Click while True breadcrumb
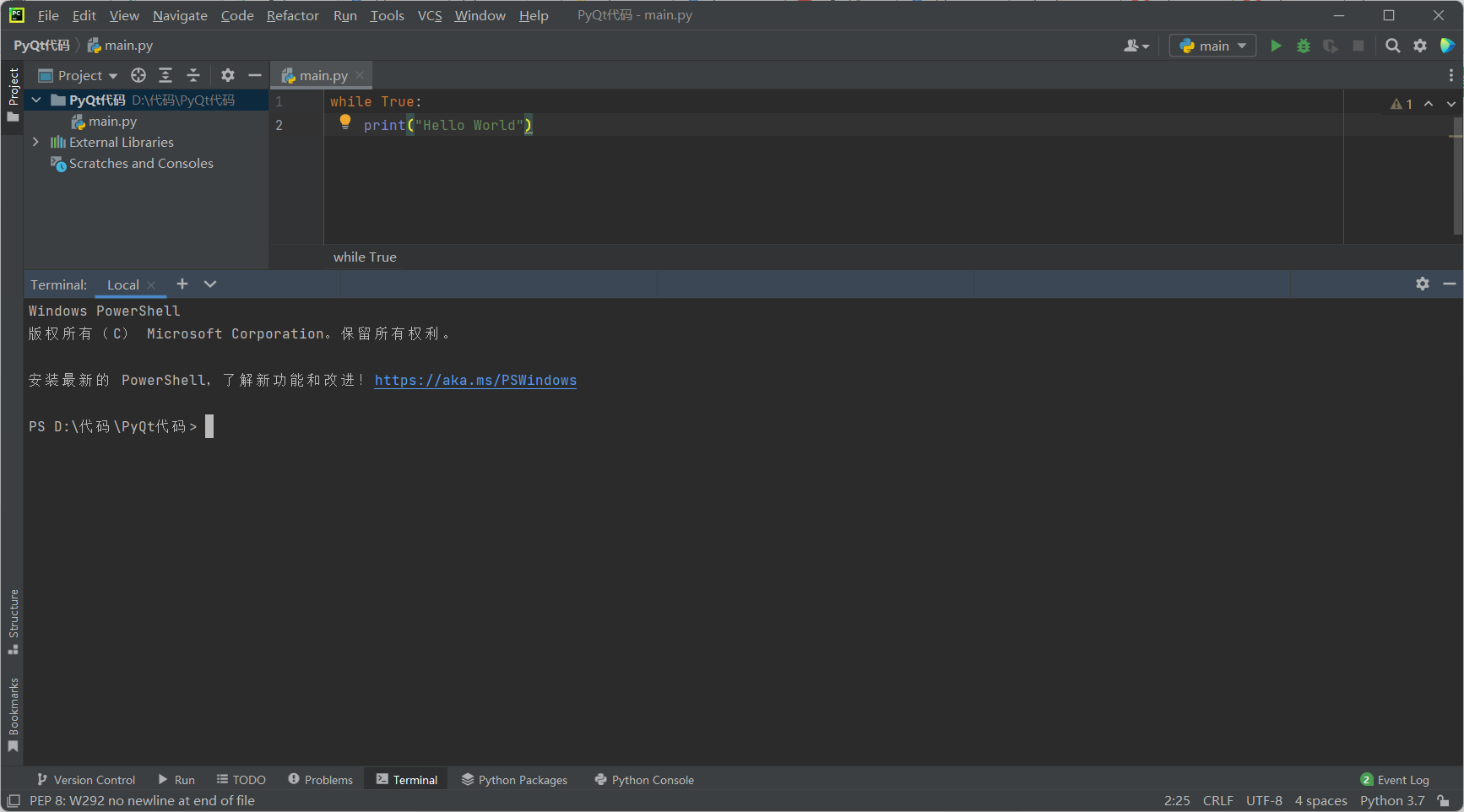The width and height of the screenshot is (1464, 812). (365, 257)
